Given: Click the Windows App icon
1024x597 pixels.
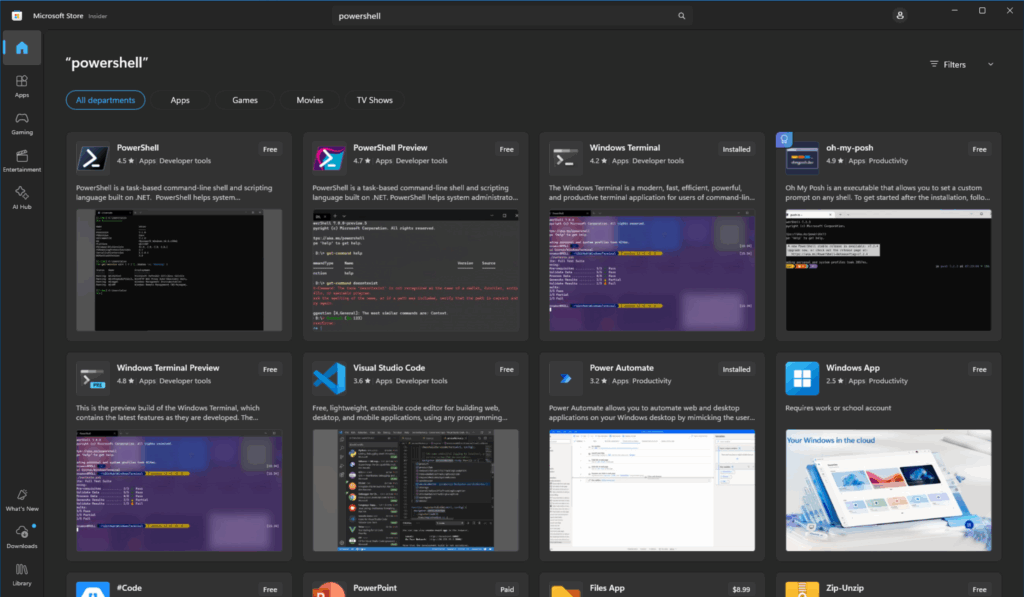Looking at the screenshot, I should (802, 378).
